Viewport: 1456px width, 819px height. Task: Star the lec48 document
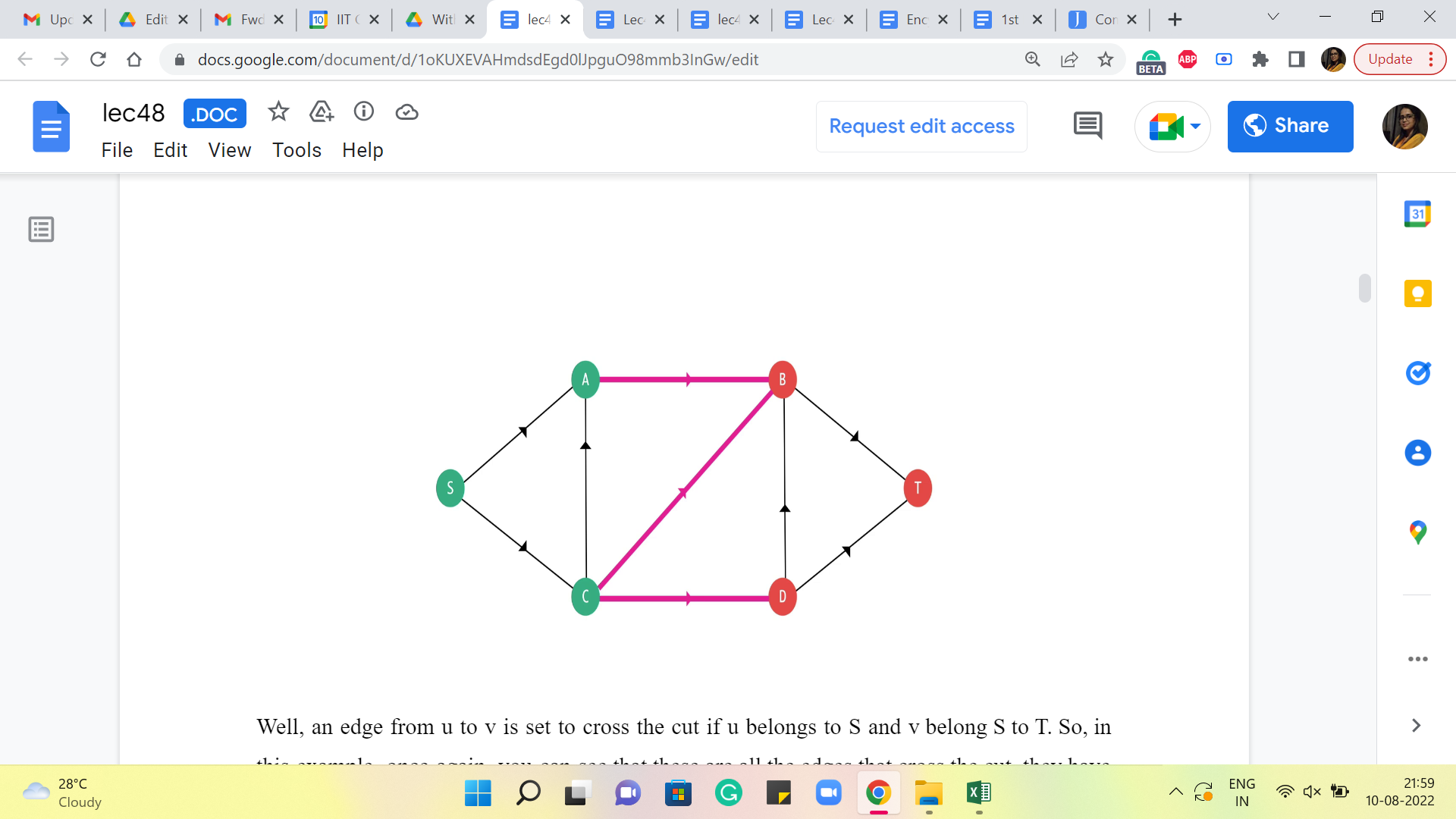point(278,112)
